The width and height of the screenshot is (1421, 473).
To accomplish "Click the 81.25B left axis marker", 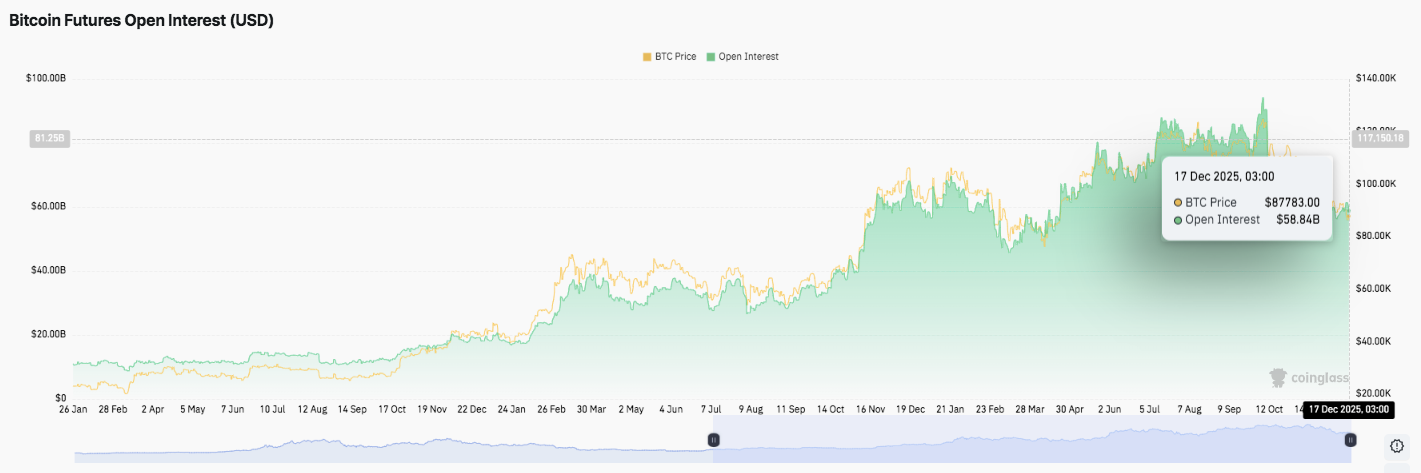I will point(49,139).
